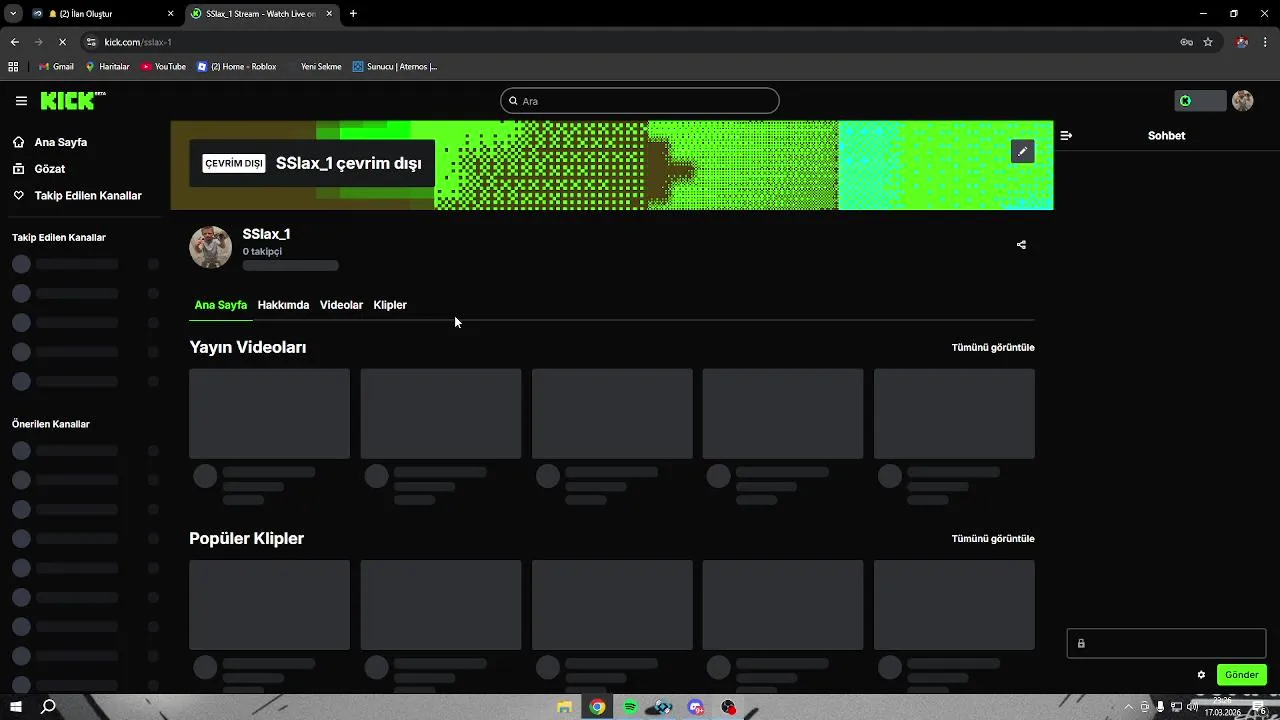Open Chrome three-dot menu
The height and width of the screenshot is (720, 1280).
[x=1266, y=42]
